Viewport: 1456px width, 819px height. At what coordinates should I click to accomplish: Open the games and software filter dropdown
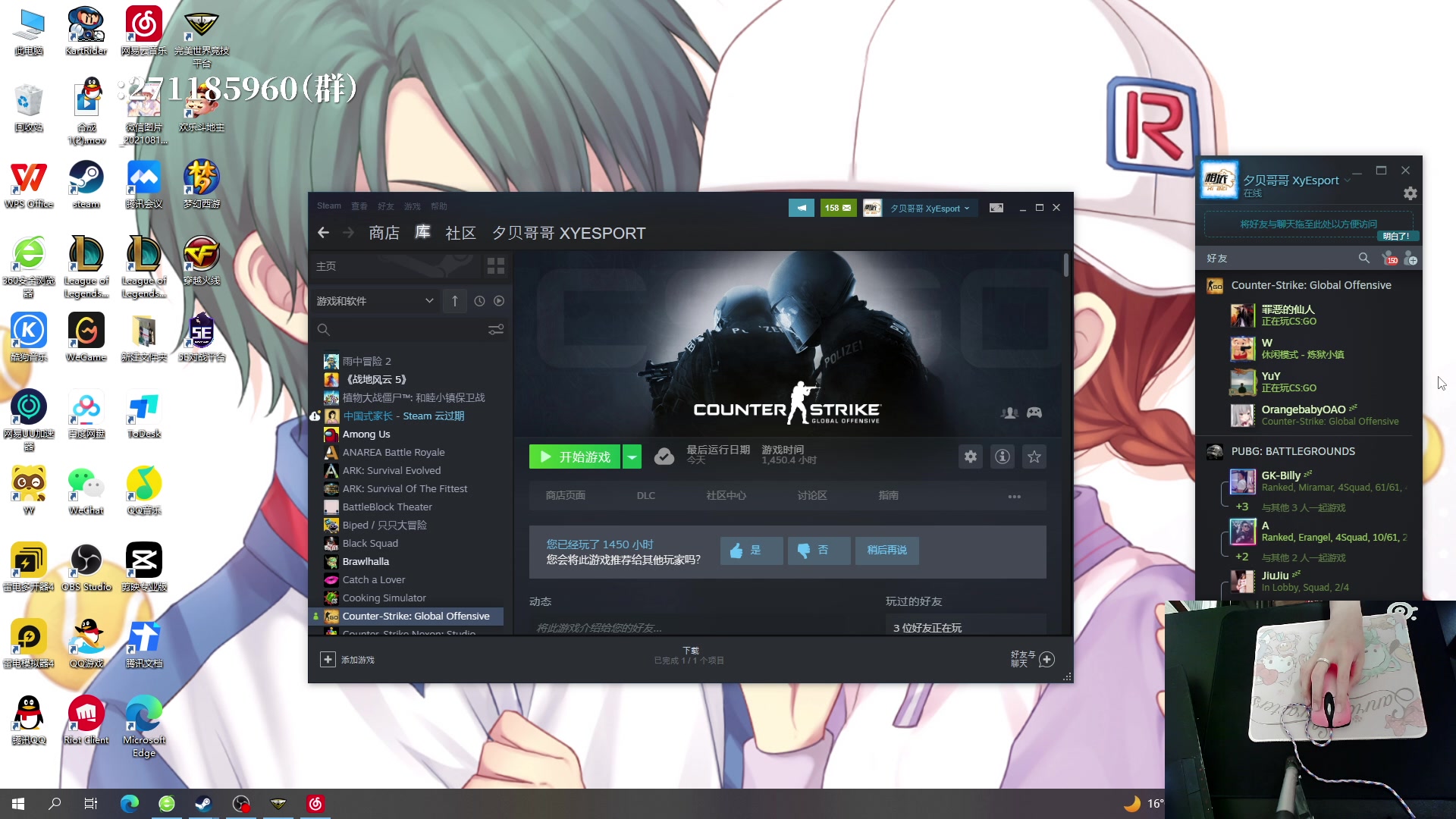375,301
